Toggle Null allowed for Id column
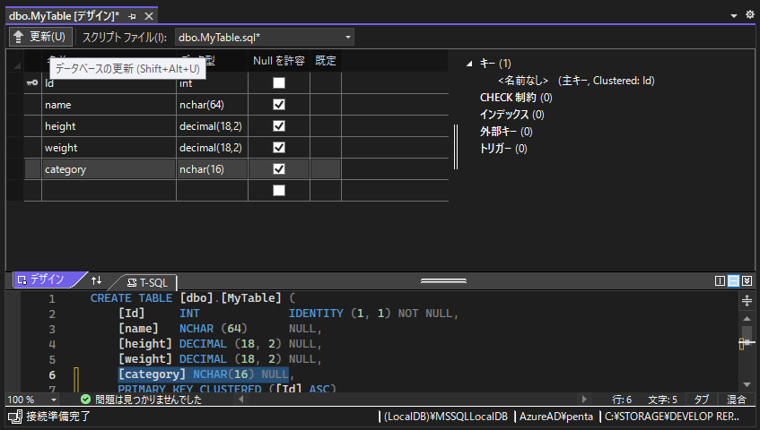This screenshot has height=430, width=760. [x=279, y=83]
